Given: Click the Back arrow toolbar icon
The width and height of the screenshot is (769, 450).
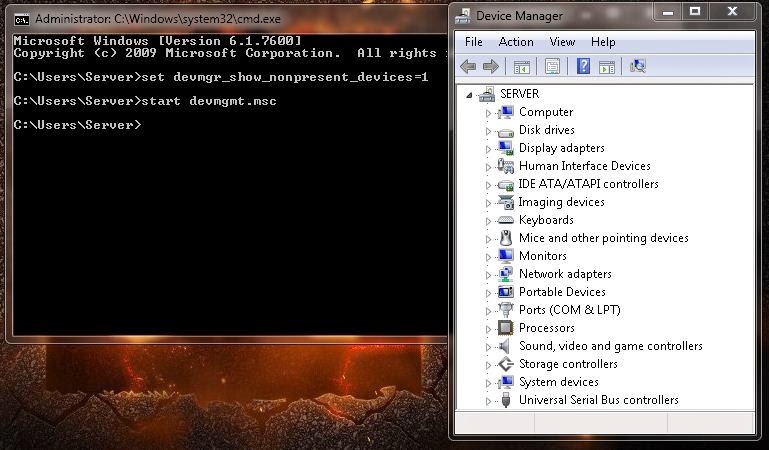Looking at the screenshot, I should click(468, 66).
